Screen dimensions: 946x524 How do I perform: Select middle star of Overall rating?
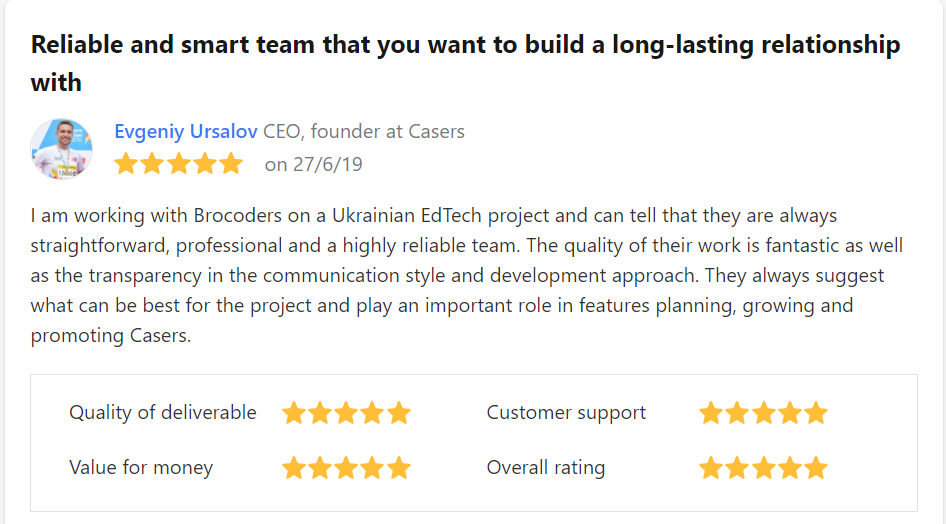[x=763, y=468]
